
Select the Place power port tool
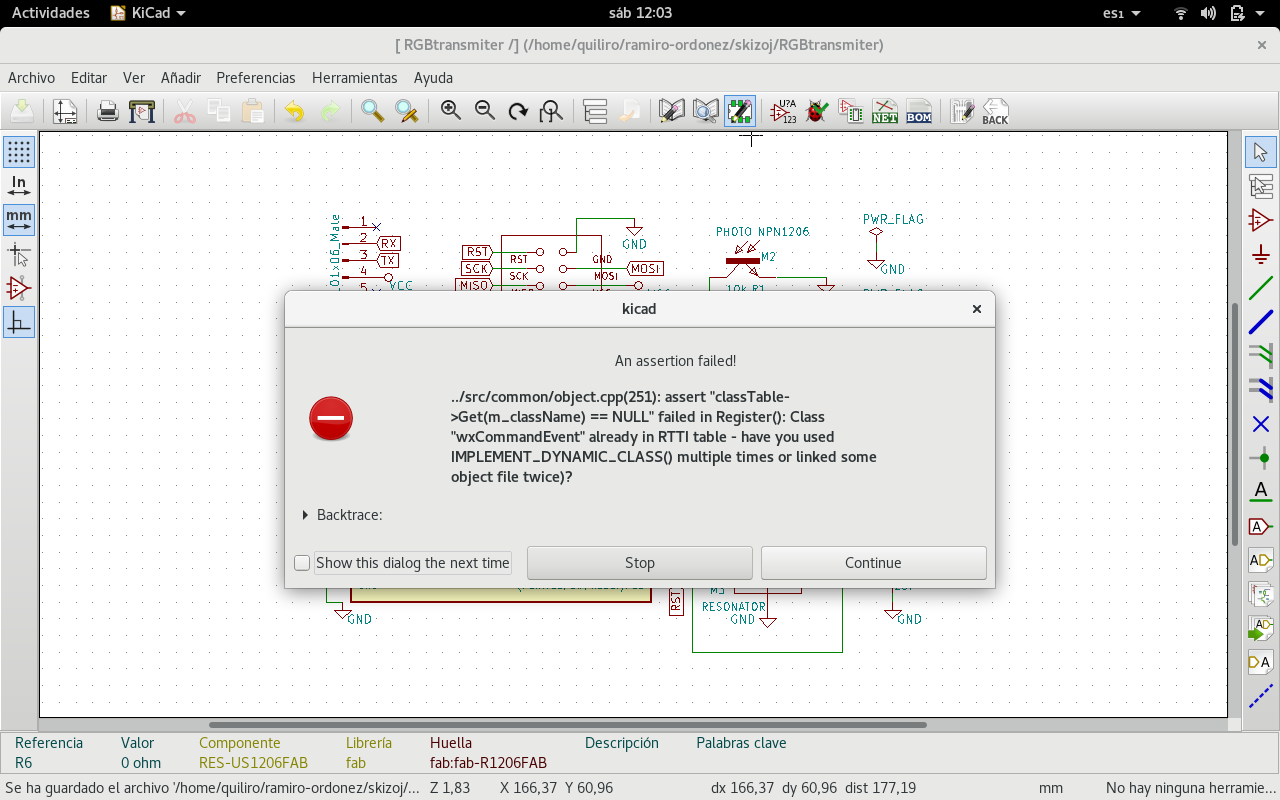coord(1260,254)
